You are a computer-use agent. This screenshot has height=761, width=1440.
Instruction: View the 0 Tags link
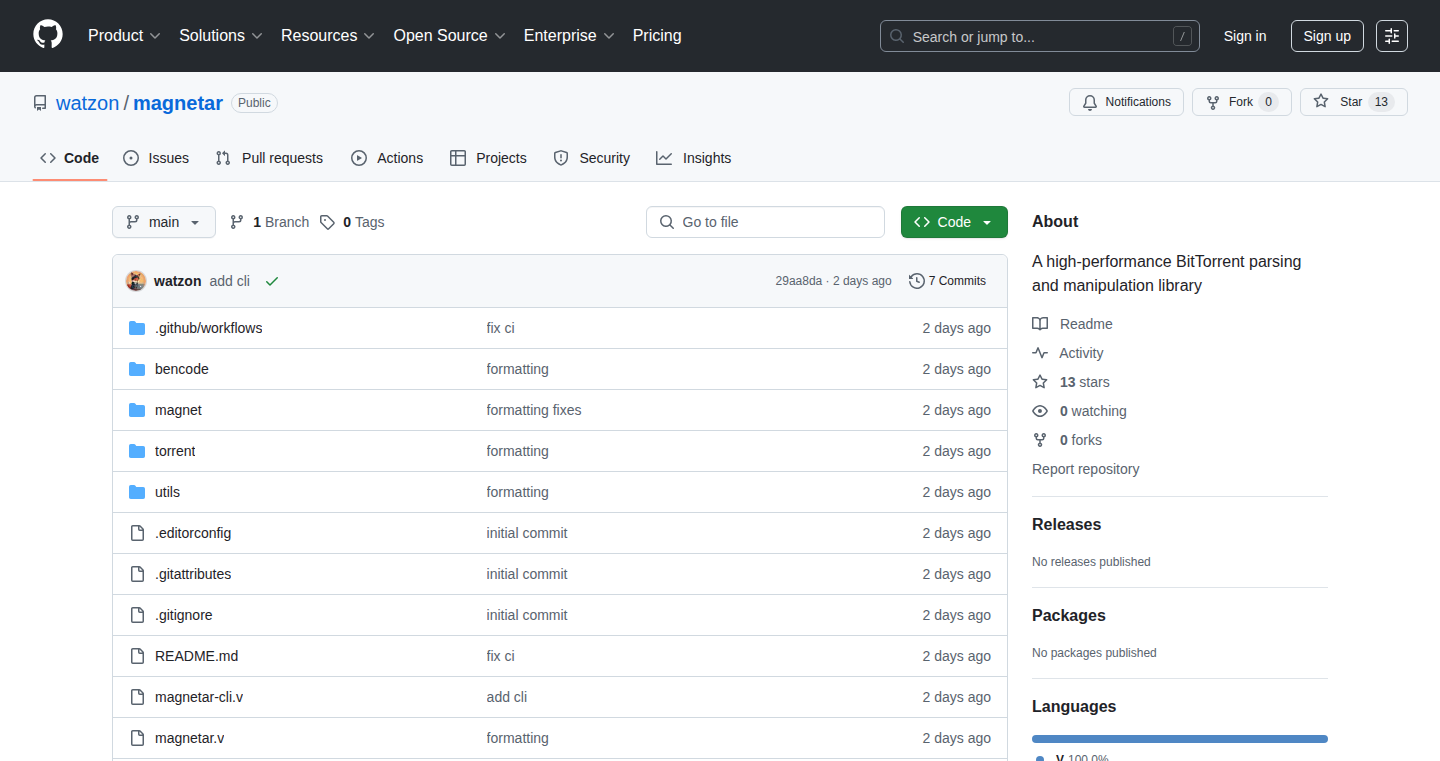[352, 222]
